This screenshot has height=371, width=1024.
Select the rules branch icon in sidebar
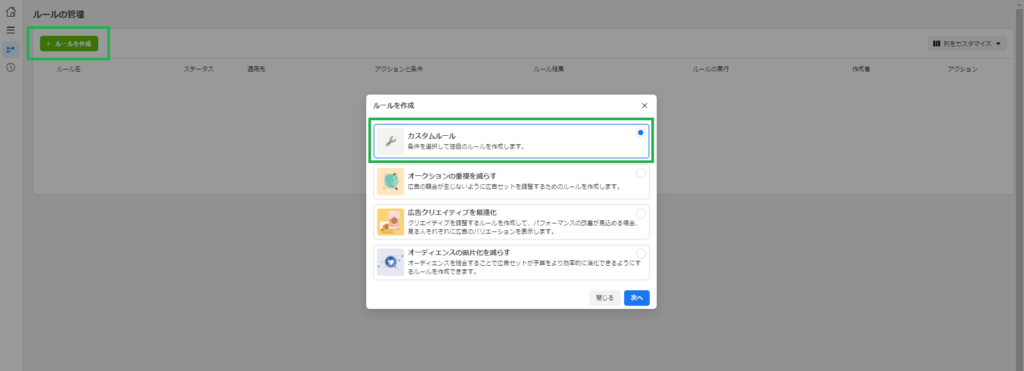pyautogui.click(x=10, y=49)
